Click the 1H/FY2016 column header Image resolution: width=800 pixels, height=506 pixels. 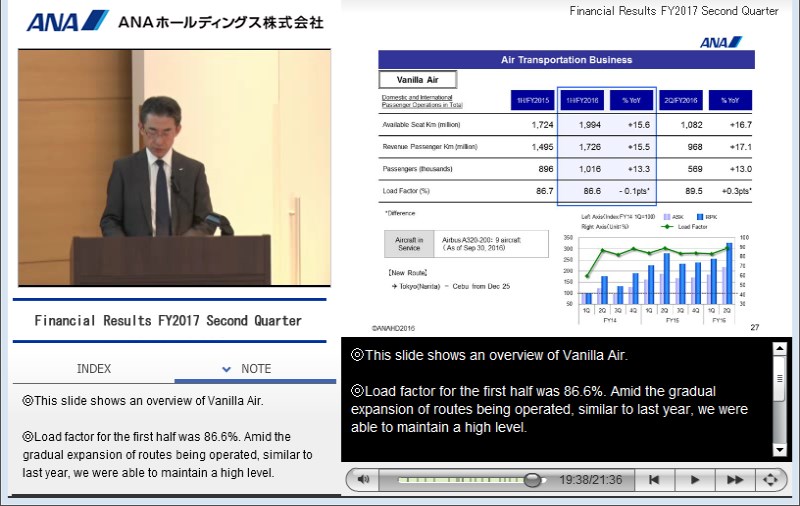click(x=582, y=100)
